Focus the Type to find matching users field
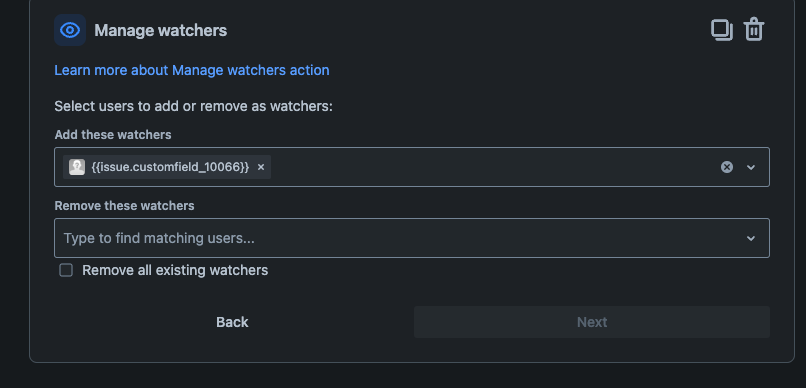The width and height of the screenshot is (806, 388). pyautogui.click(x=412, y=238)
